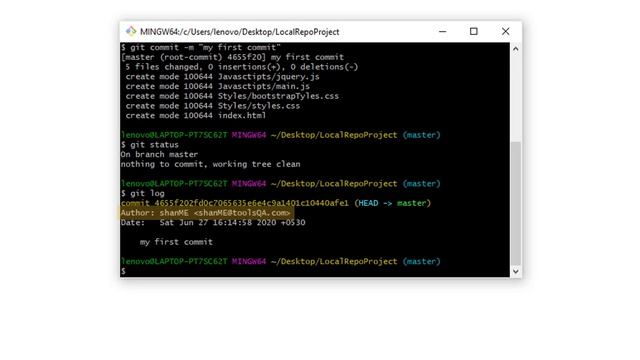Click the '5 files changed' summary line
The height and width of the screenshot is (360, 640).
pyautogui.click(x=242, y=67)
